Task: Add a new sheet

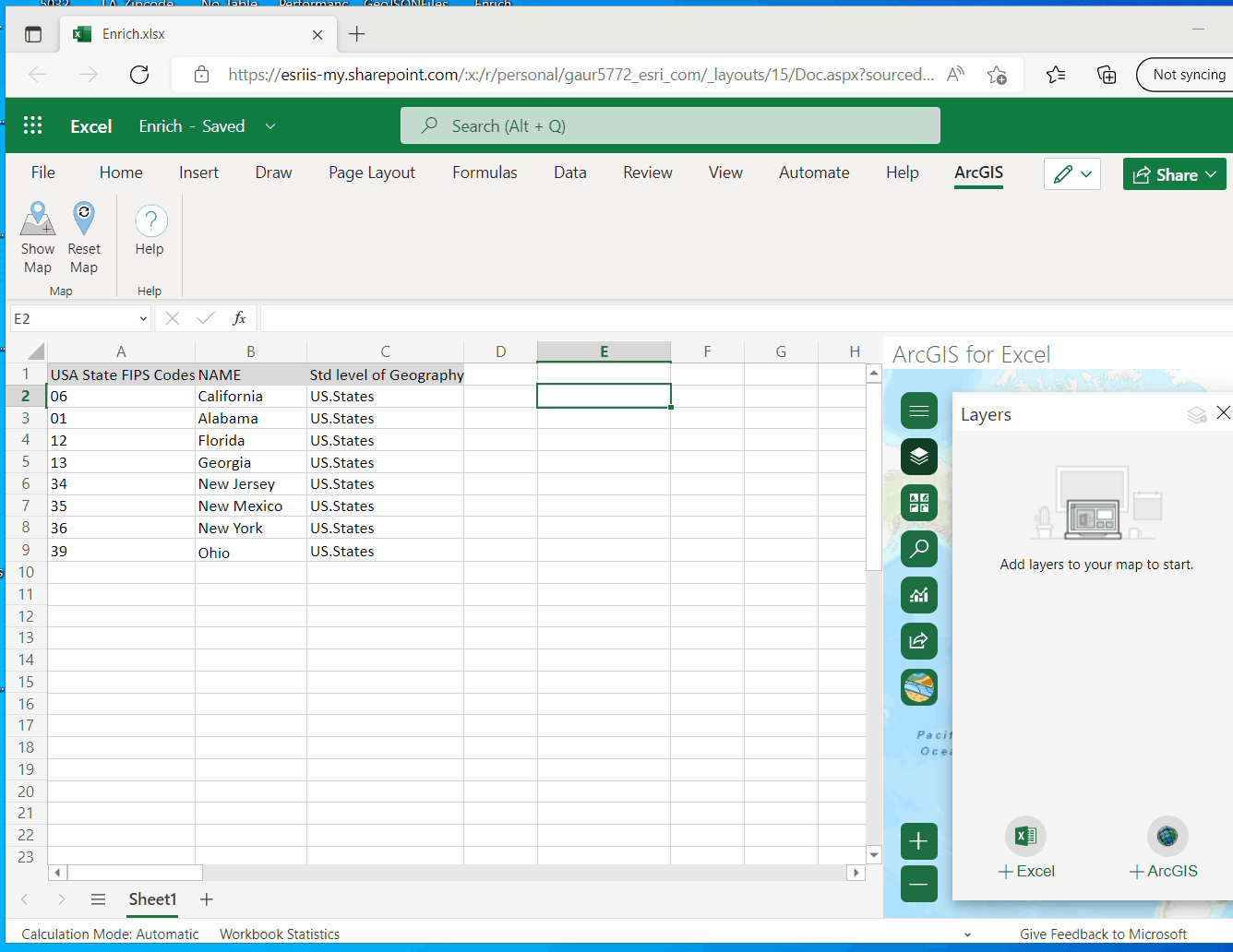Action: coord(207,899)
